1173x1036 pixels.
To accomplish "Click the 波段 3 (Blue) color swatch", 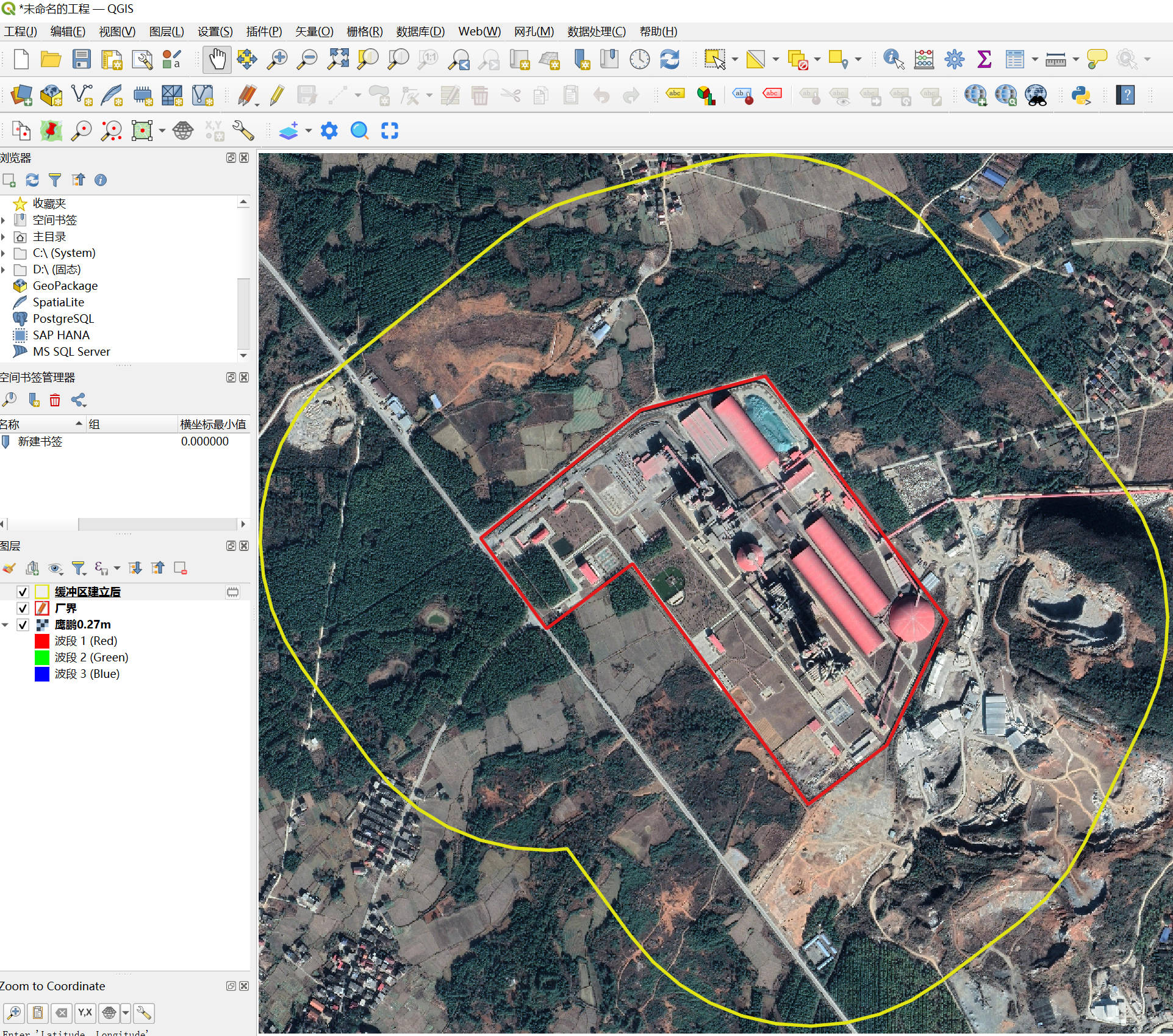I will pos(42,674).
